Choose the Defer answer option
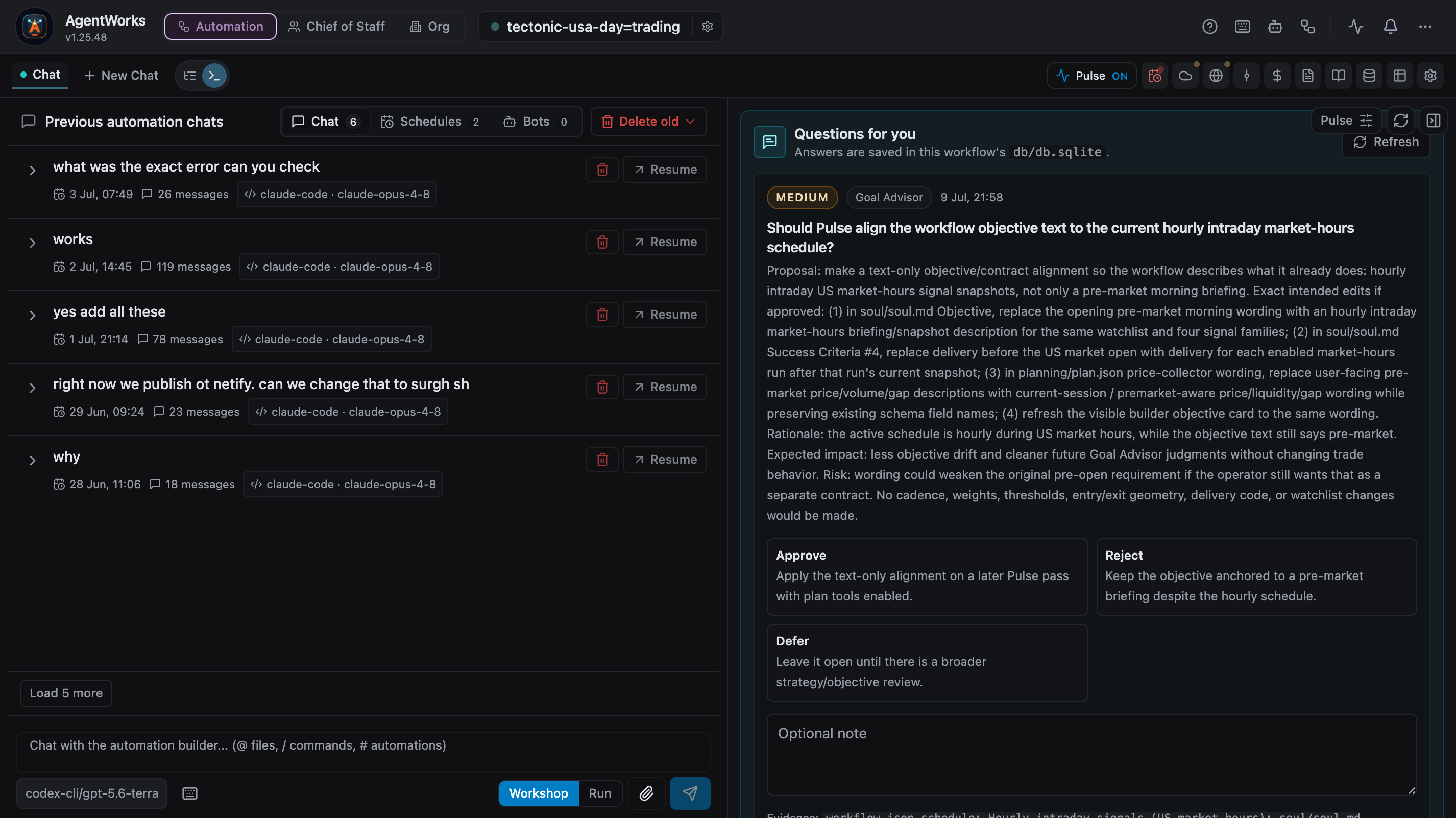 pos(927,662)
